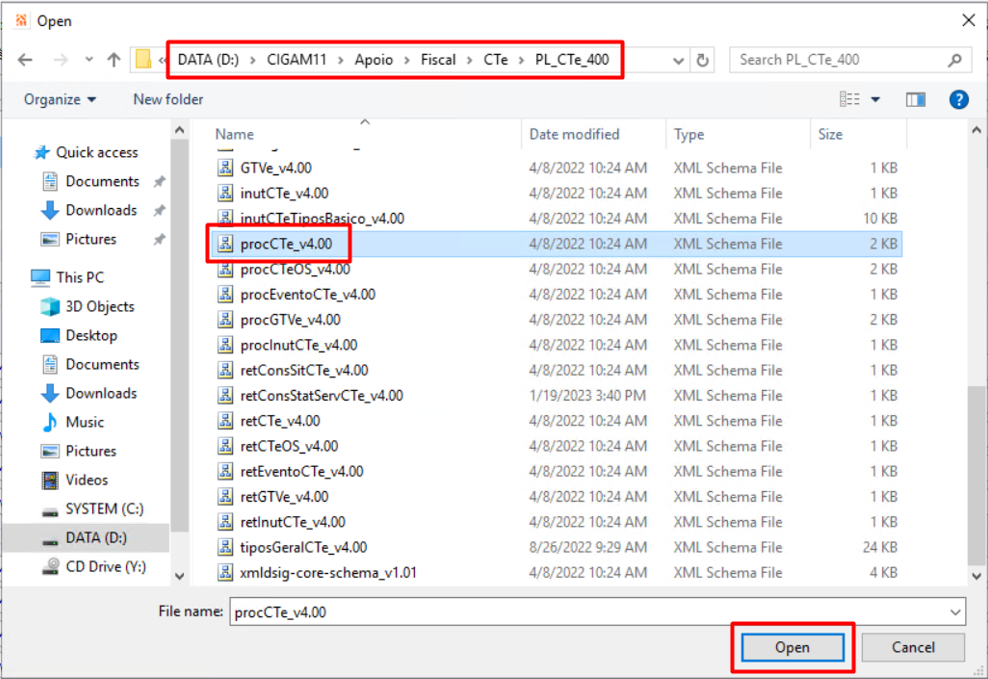Sort by Date modified column header

point(574,134)
